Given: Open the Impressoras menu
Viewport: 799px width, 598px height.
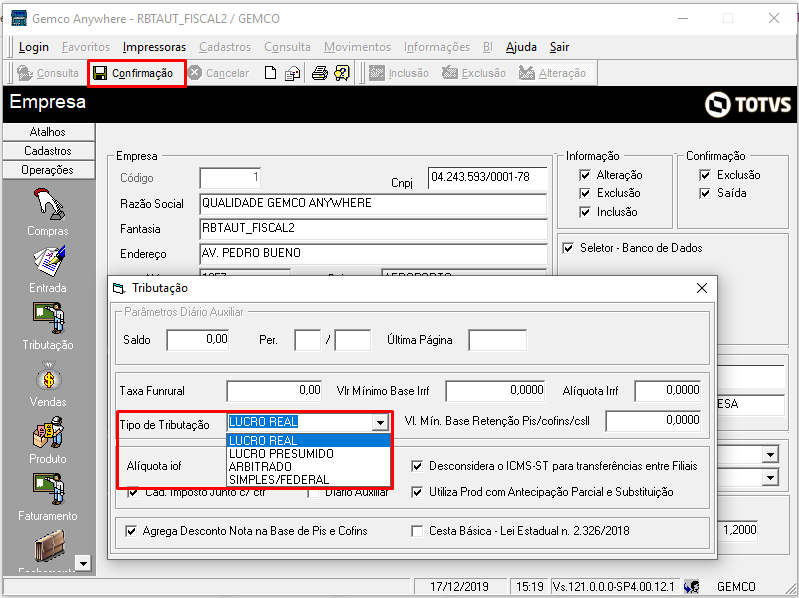Looking at the screenshot, I should [x=154, y=47].
